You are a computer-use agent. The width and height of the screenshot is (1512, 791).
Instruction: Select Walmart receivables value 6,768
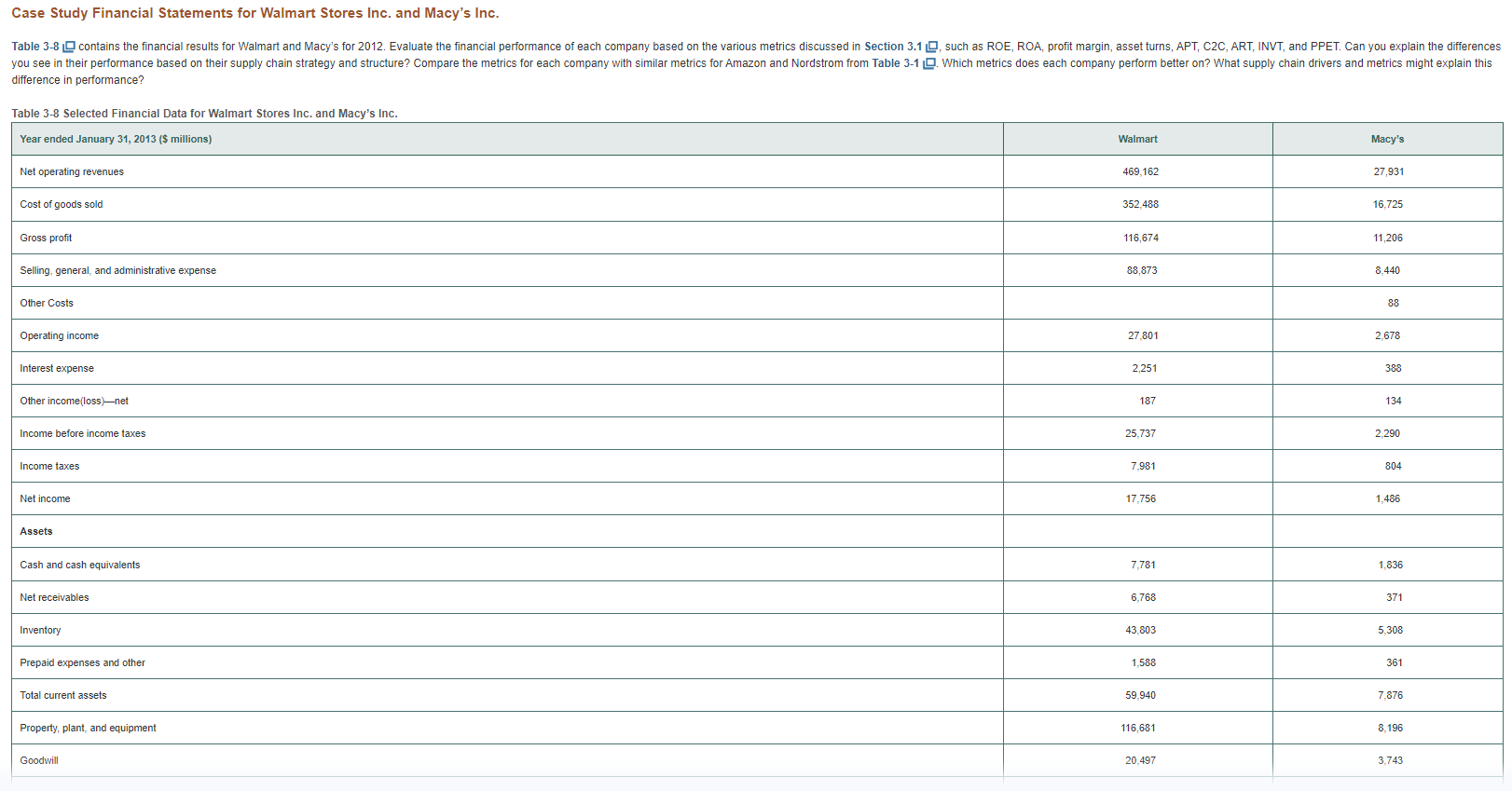click(x=1143, y=597)
